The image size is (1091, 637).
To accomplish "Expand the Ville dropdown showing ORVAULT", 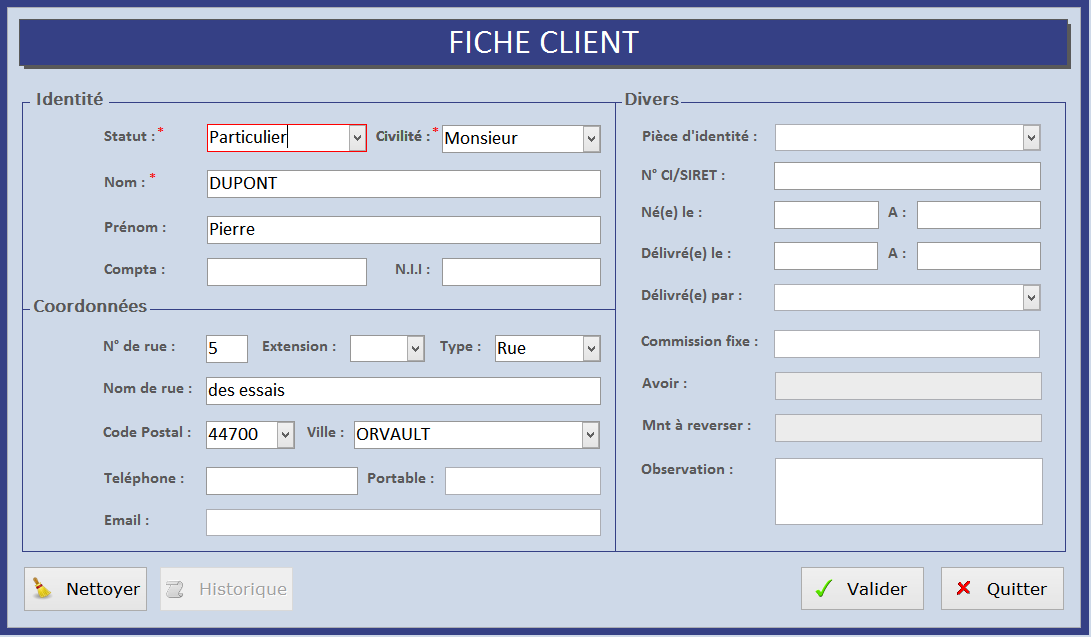I will (590, 435).
